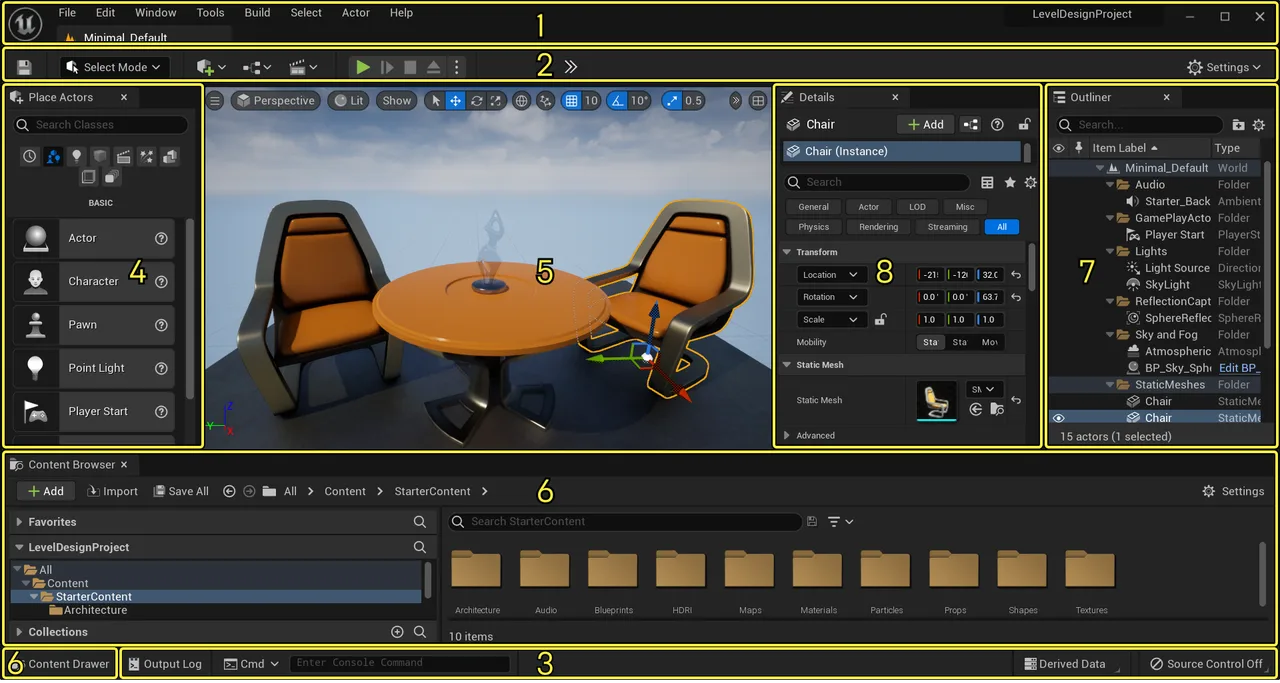Reset the Rotation value to default

[x=1016, y=298]
